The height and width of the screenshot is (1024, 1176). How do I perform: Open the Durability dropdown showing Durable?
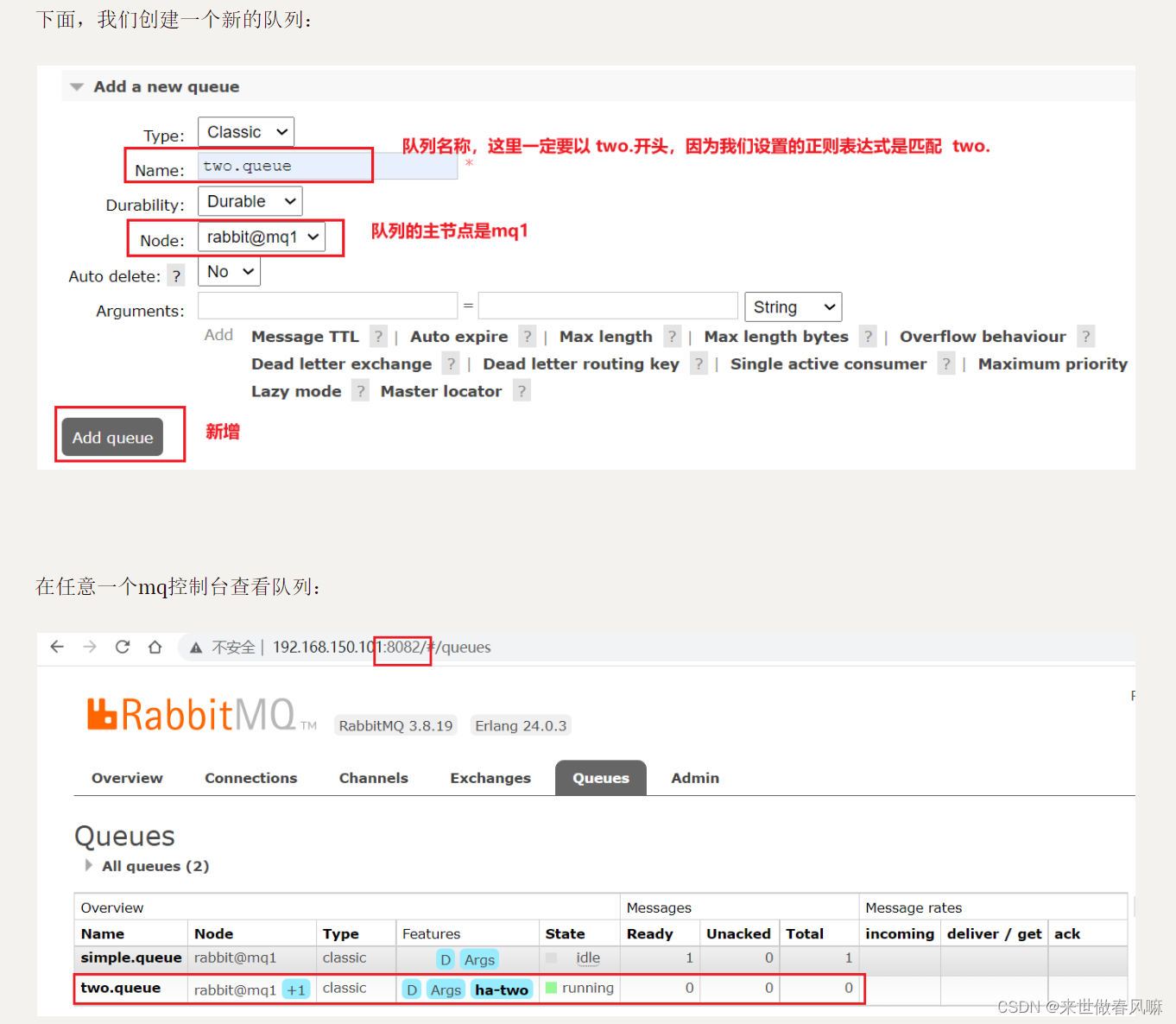click(x=250, y=201)
